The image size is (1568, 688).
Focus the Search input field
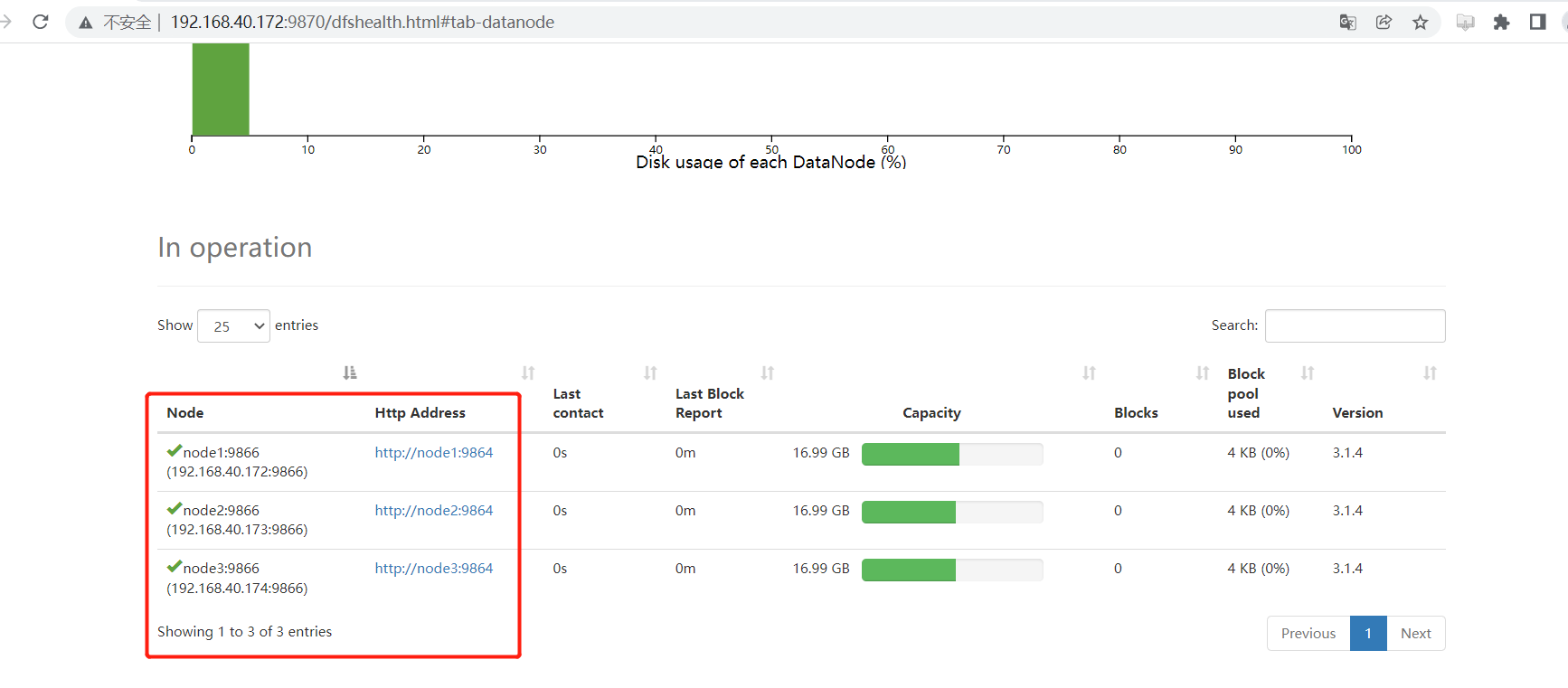[x=1355, y=325]
